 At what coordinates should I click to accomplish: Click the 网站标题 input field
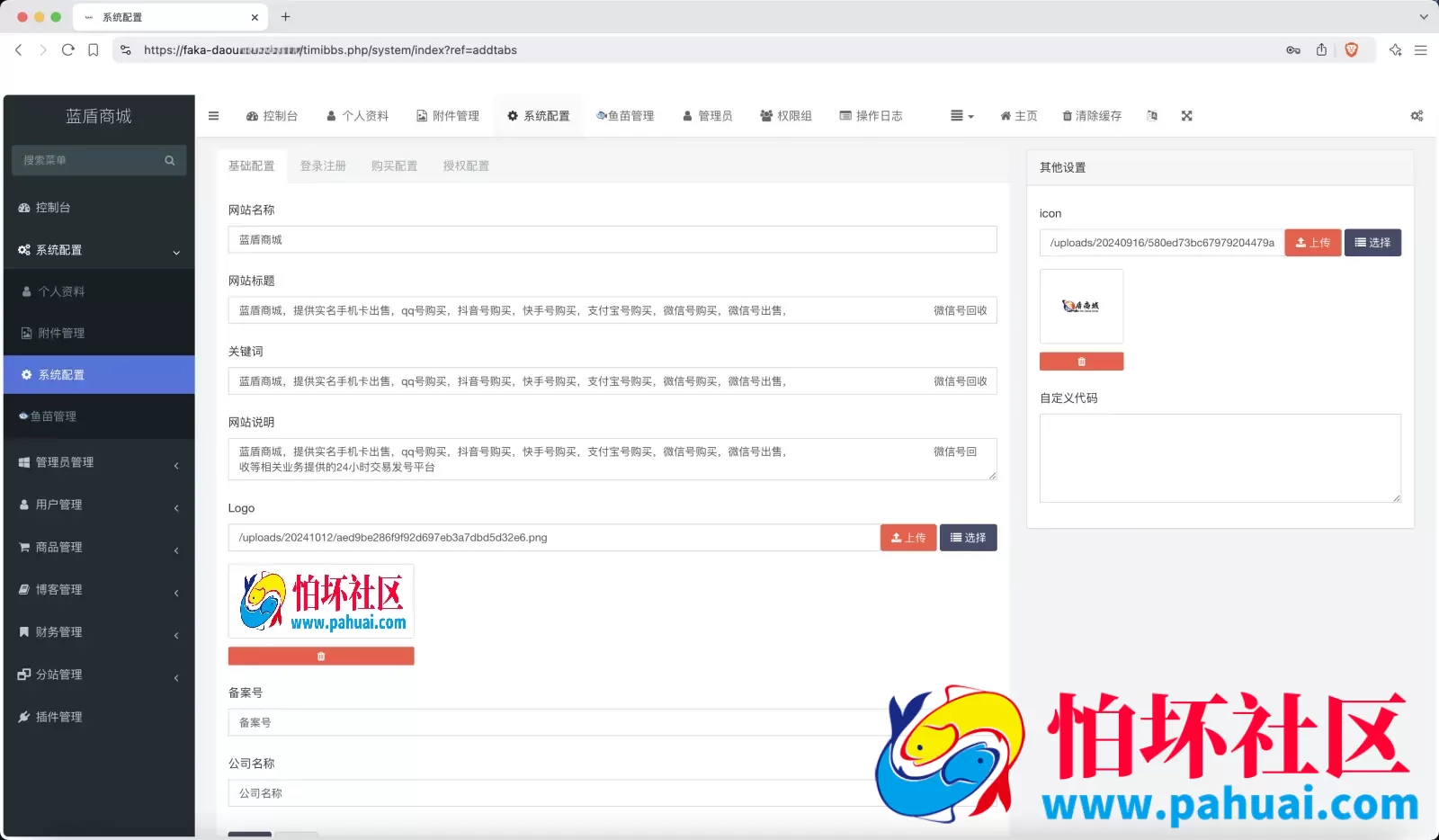[612, 310]
